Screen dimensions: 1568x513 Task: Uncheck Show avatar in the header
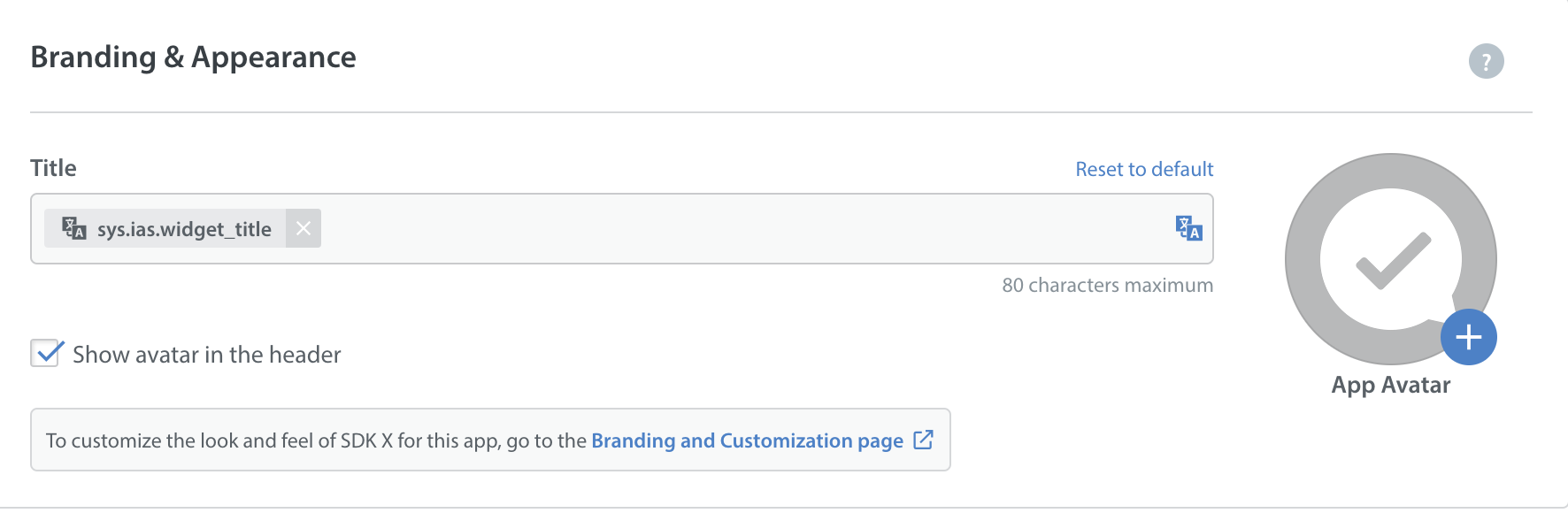coord(45,353)
